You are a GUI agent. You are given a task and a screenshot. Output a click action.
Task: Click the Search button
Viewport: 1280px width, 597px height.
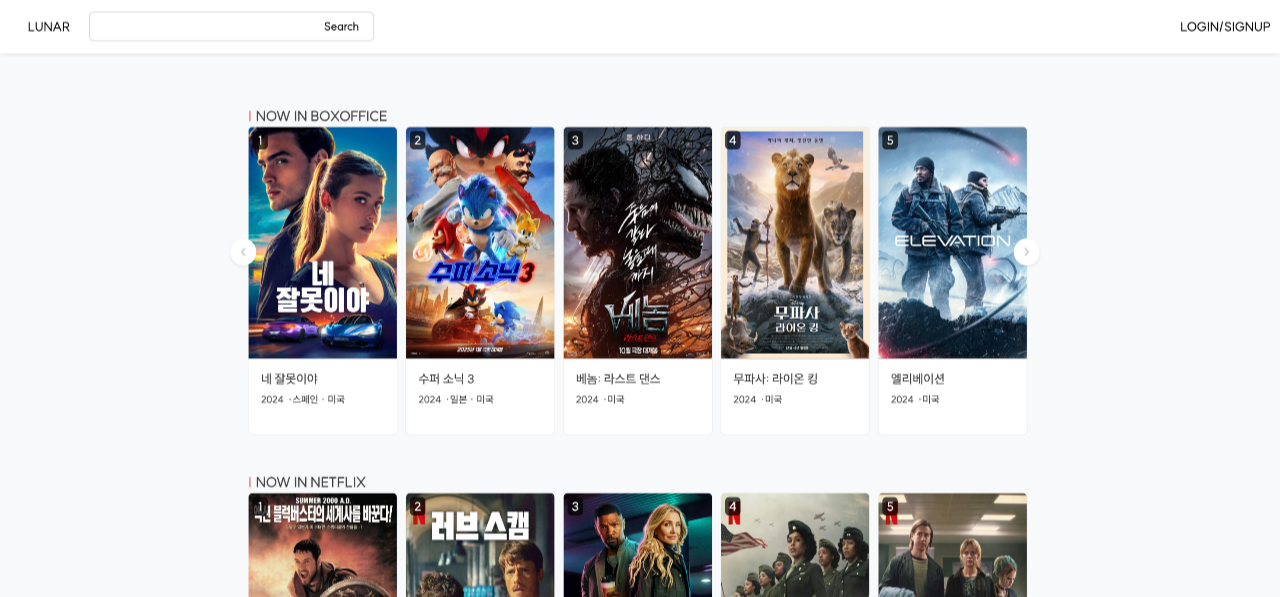click(x=341, y=27)
